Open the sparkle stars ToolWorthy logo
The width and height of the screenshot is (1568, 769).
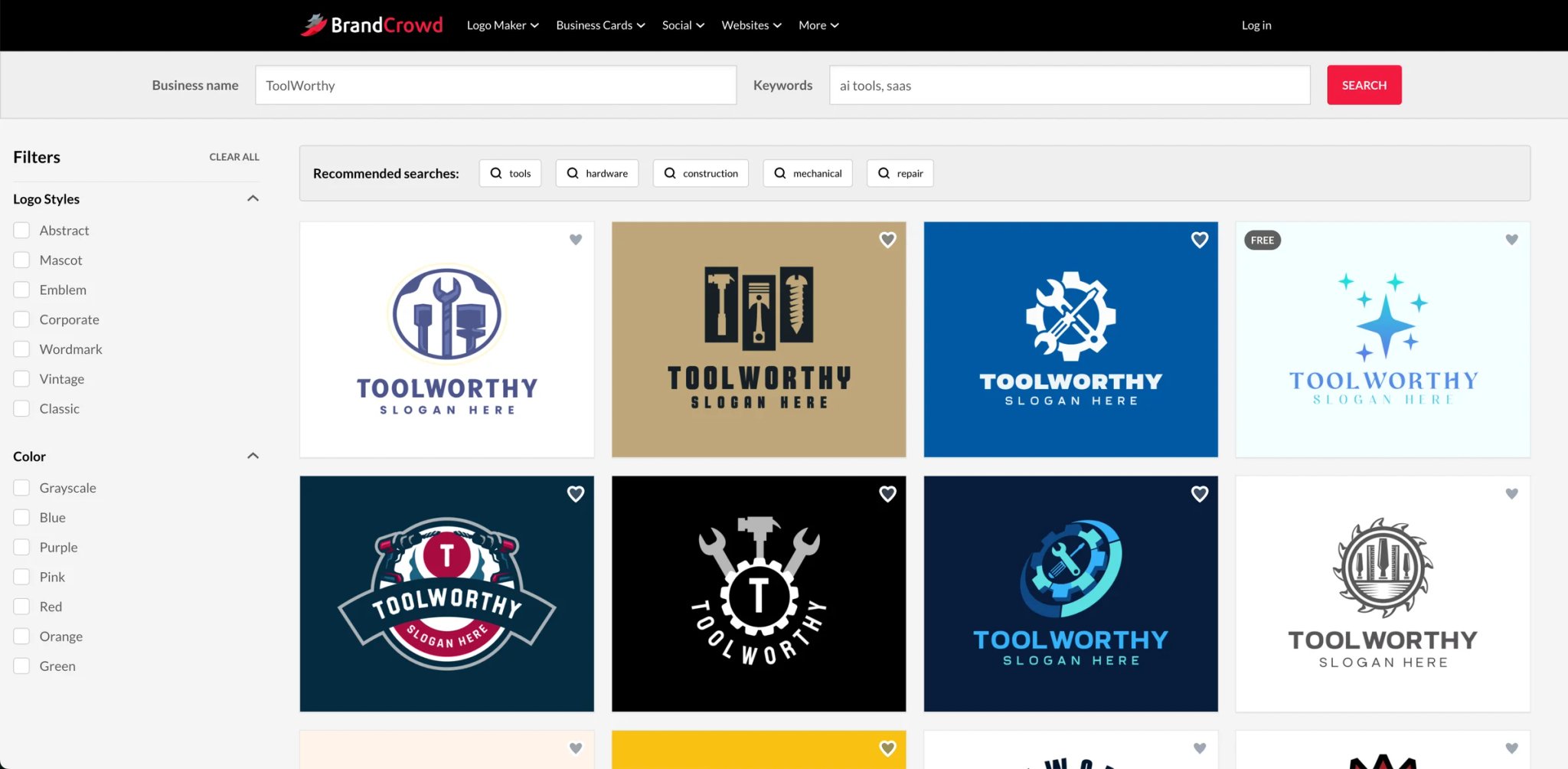point(1383,340)
